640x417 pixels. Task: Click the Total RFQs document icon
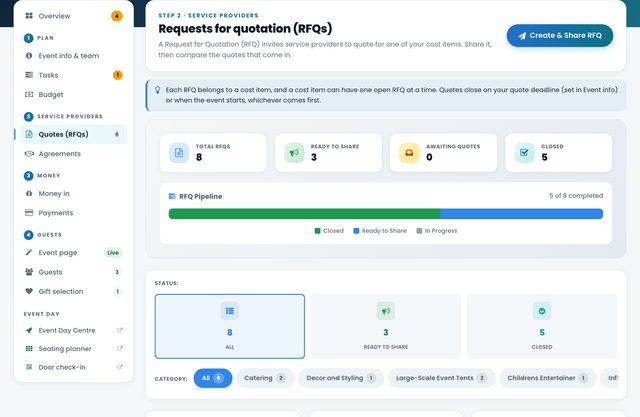click(179, 153)
